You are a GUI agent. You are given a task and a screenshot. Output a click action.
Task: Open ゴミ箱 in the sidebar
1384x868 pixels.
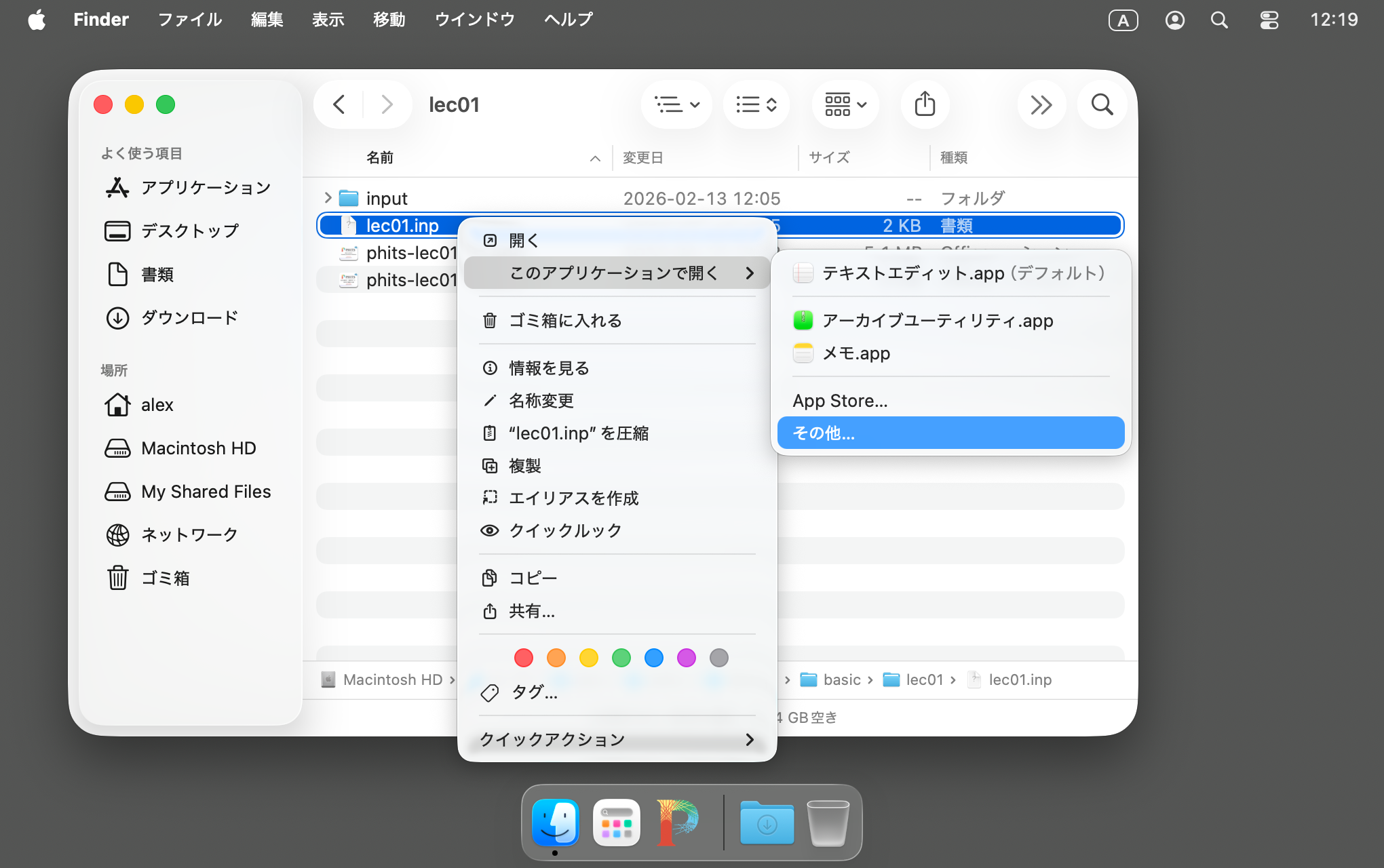(165, 578)
